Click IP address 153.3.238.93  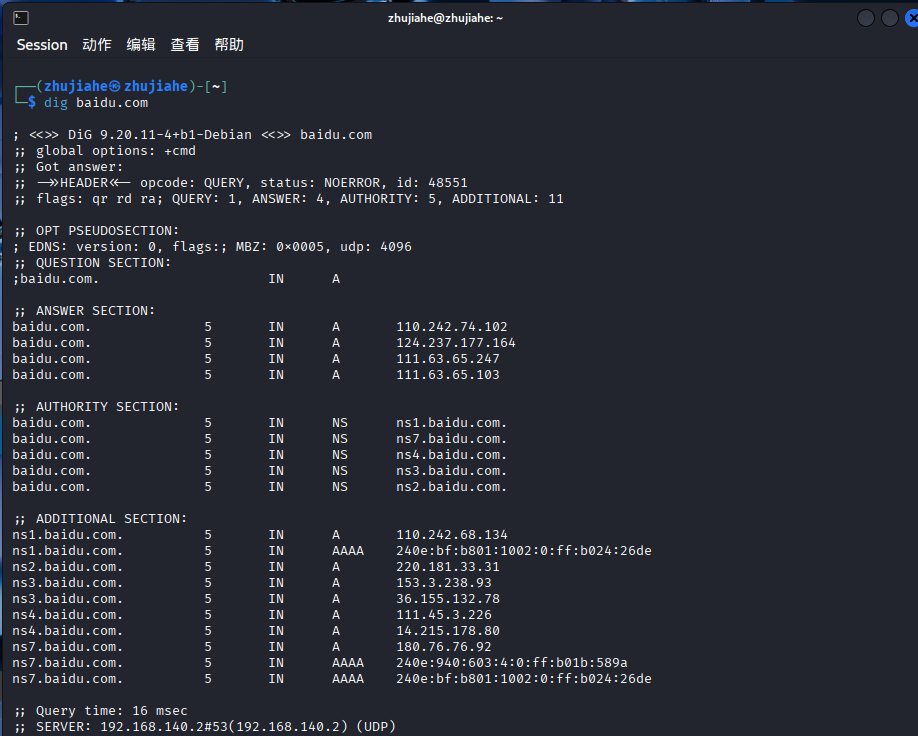pos(444,583)
